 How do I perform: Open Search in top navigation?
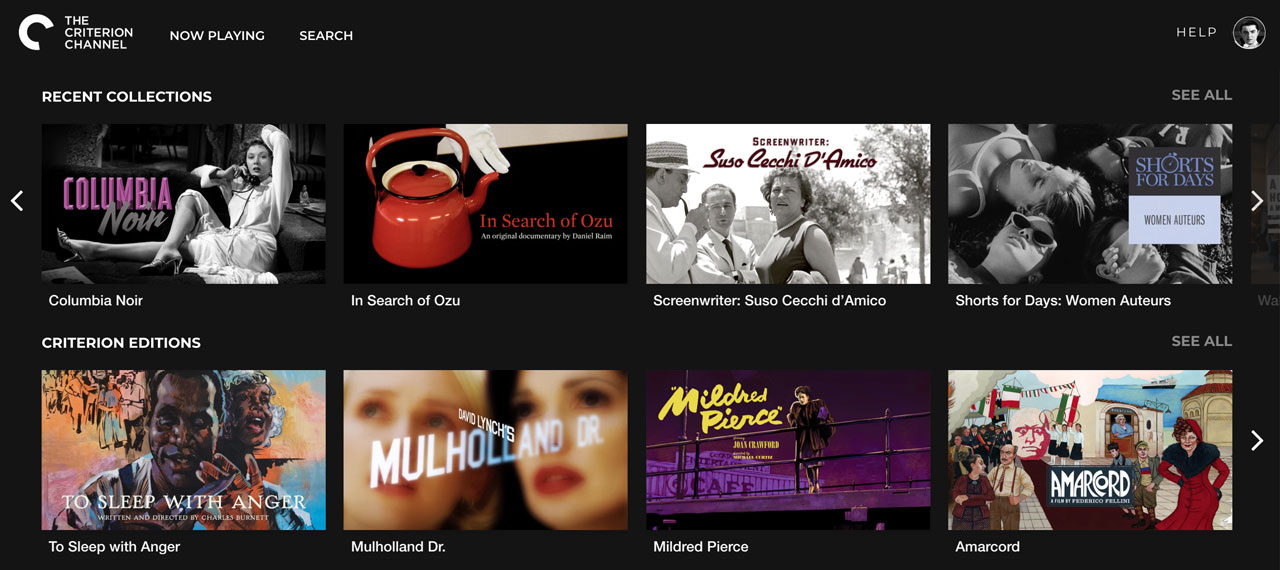[326, 35]
